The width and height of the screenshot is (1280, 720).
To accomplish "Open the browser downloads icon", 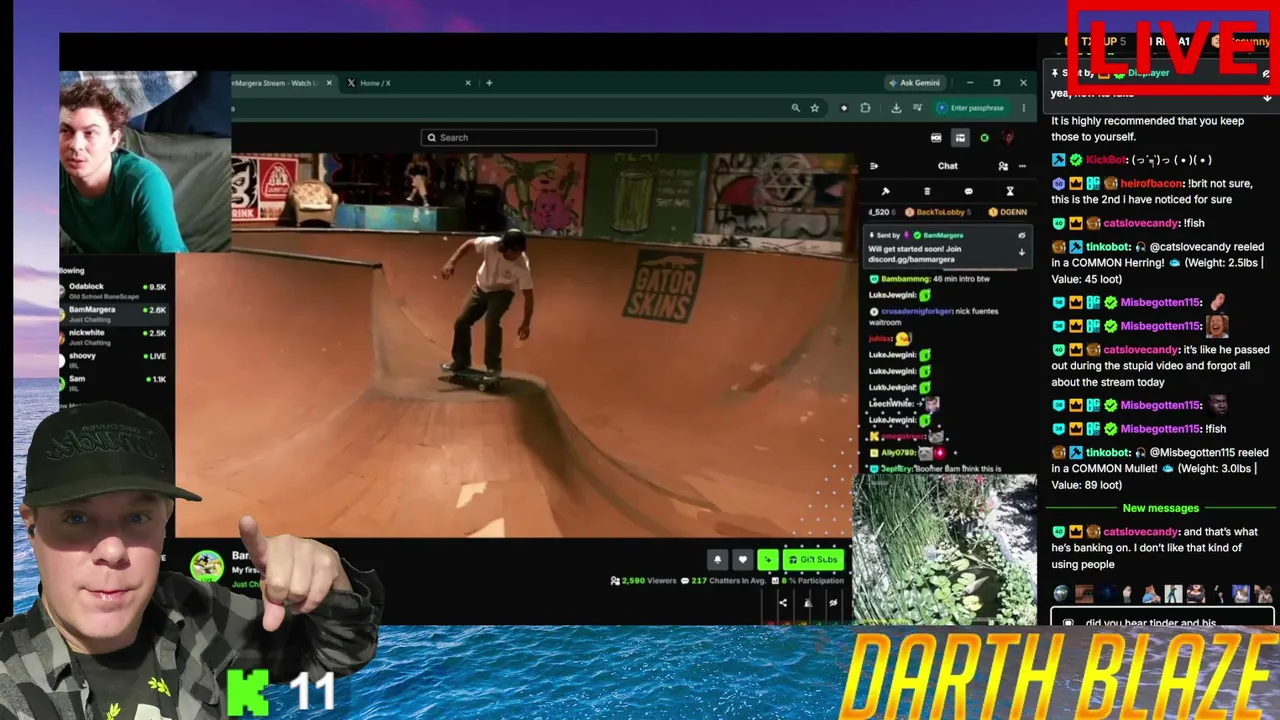I will coord(896,108).
